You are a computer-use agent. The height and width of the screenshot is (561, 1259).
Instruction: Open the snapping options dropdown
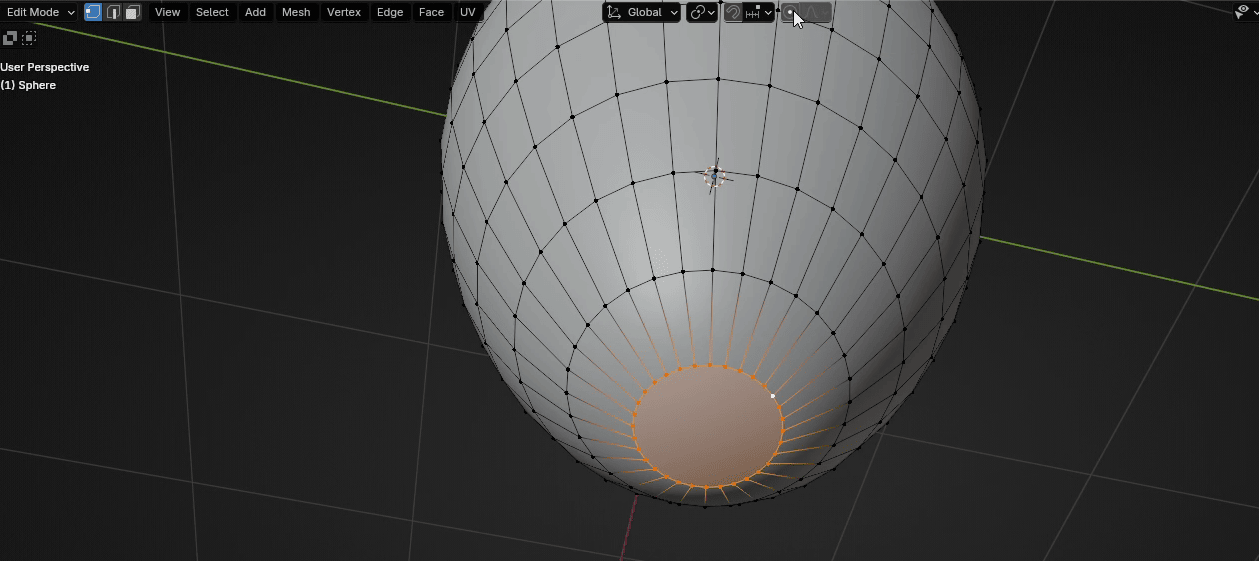point(759,12)
